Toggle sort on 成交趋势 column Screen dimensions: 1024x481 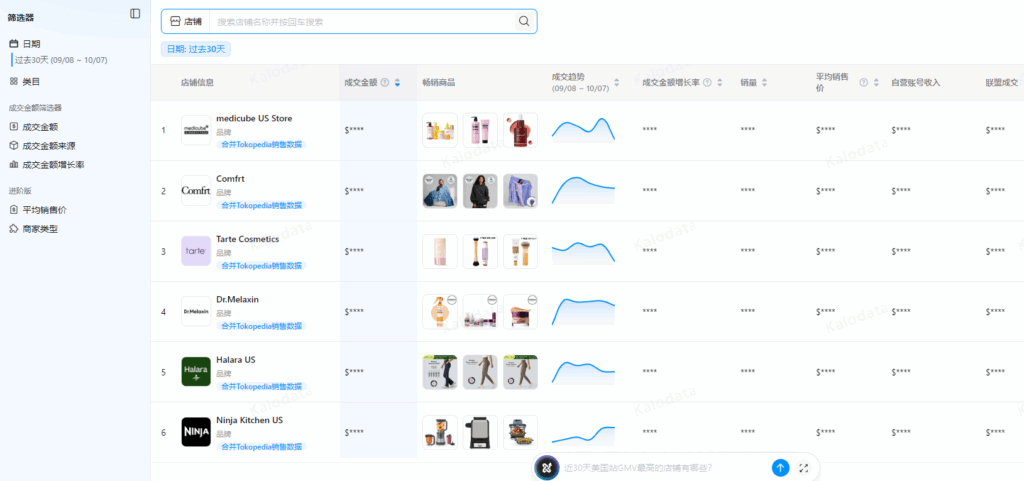[616, 83]
